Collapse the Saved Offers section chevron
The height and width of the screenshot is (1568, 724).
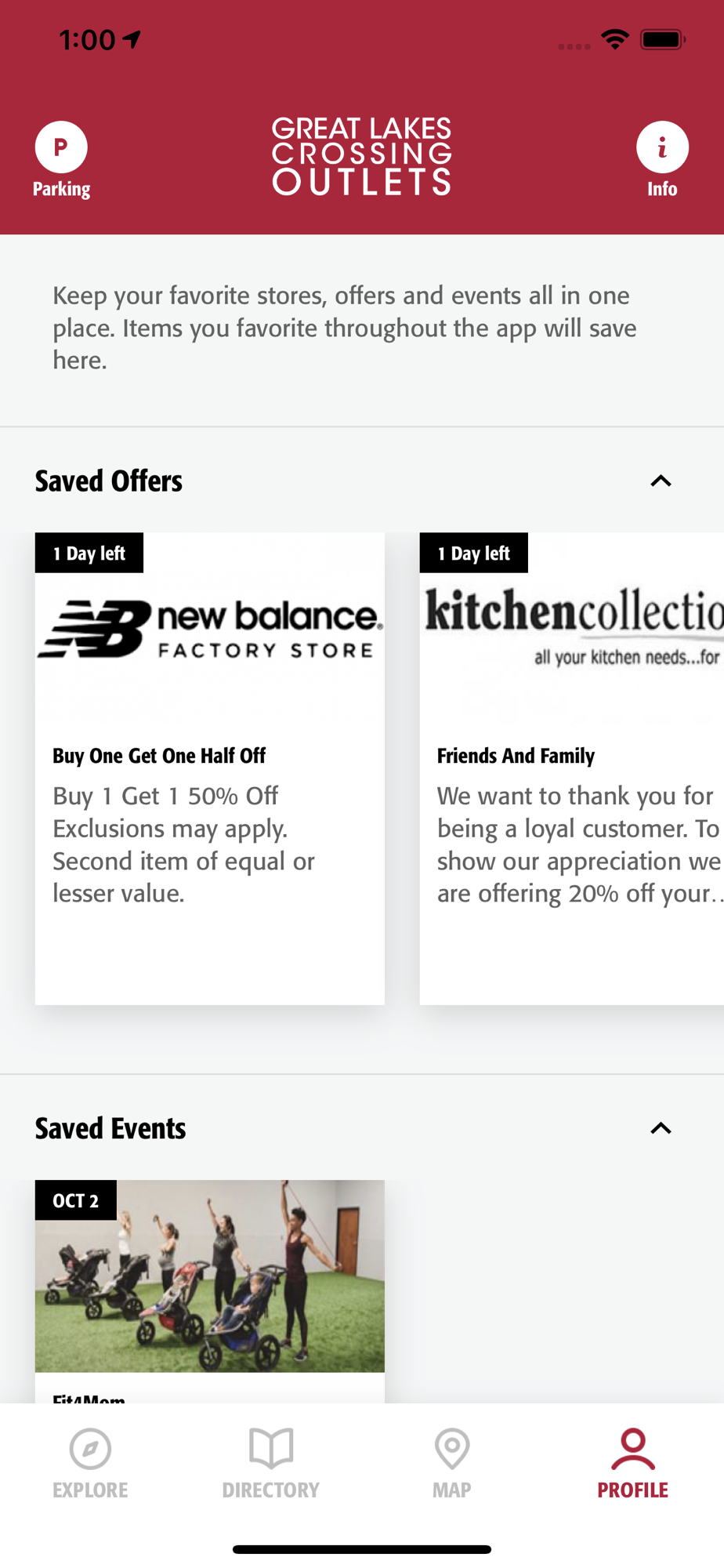661,481
